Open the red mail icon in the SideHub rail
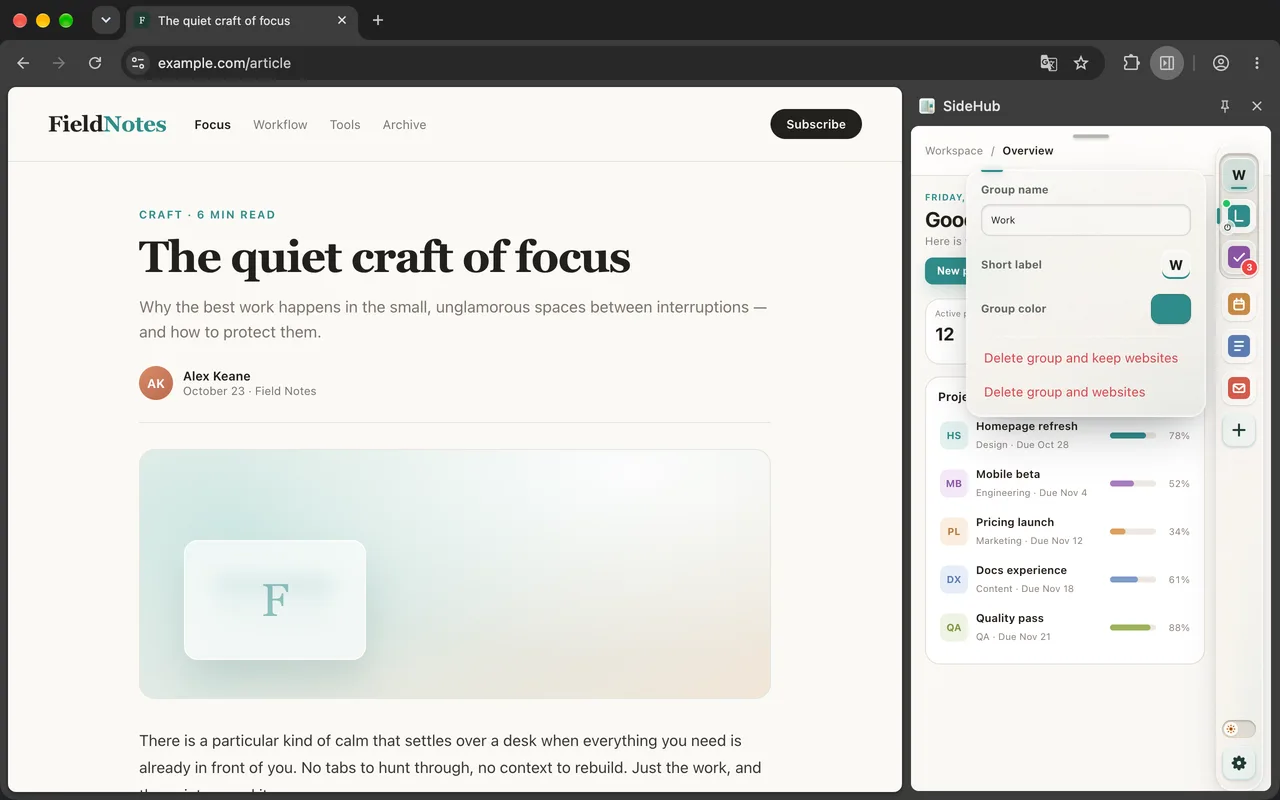Viewport: 1280px width, 800px height. (1239, 388)
